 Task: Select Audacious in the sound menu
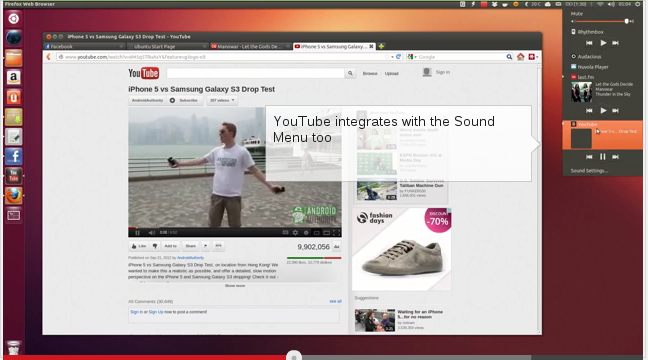click(x=589, y=57)
